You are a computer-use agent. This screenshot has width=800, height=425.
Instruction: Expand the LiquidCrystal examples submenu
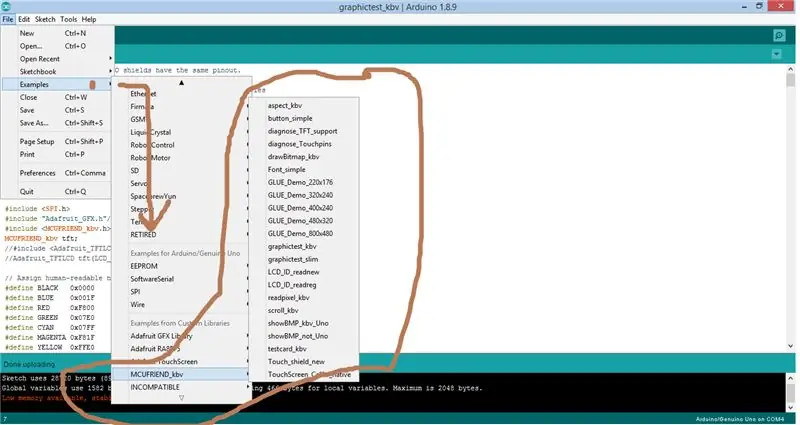(182, 132)
